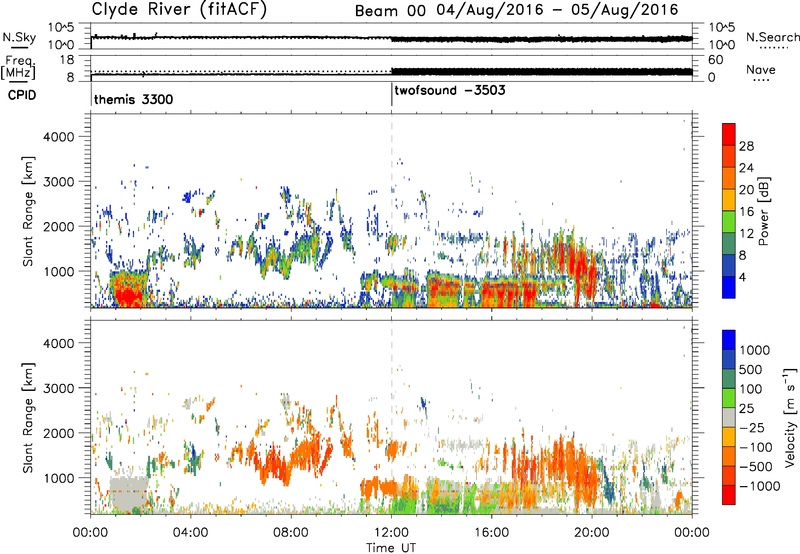800x554 pixels.
Task: Select the "05/Aug/2016" end date text
Action: click(624, 10)
